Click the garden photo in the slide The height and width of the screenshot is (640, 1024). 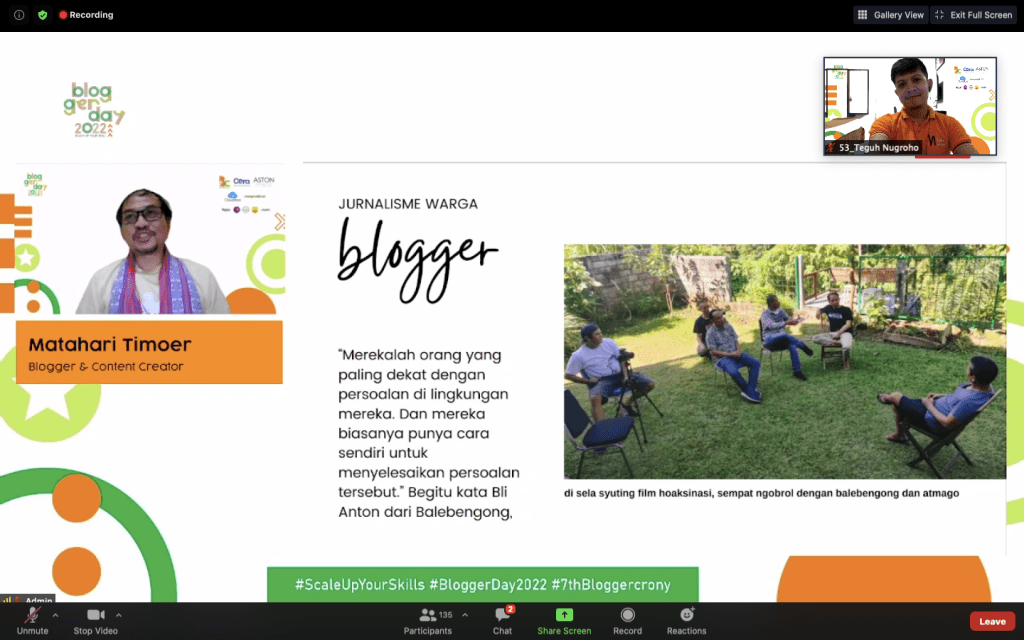pyautogui.click(x=784, y=361)
